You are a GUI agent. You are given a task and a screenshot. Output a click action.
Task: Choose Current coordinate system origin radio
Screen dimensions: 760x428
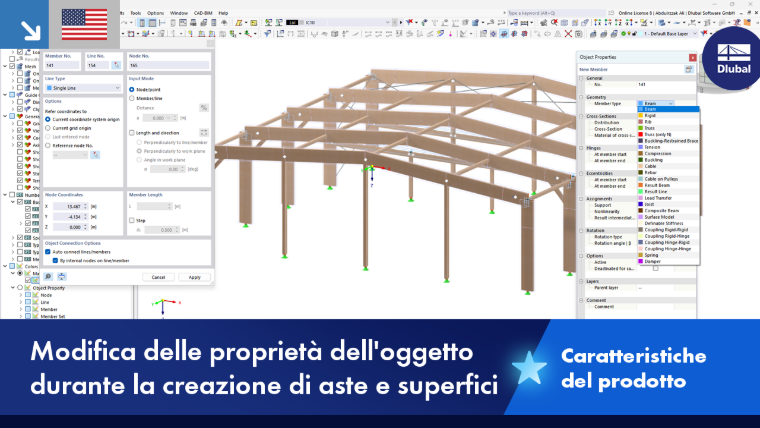pyautogui.click(x=48, y=119)
